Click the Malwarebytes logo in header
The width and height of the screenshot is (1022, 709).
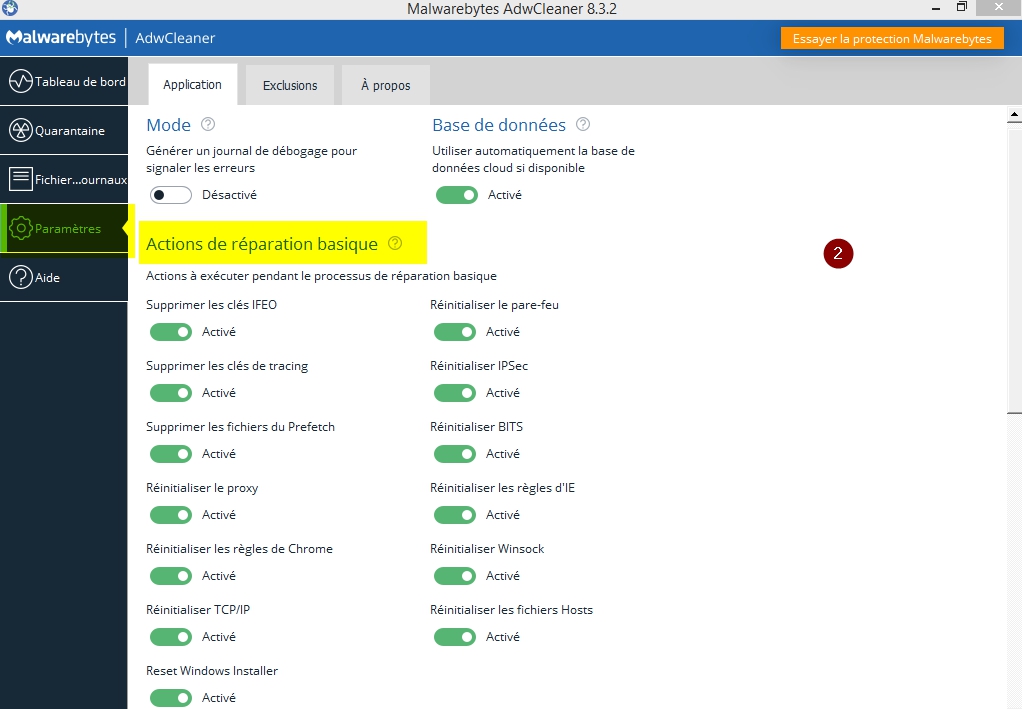pos(61,38)
